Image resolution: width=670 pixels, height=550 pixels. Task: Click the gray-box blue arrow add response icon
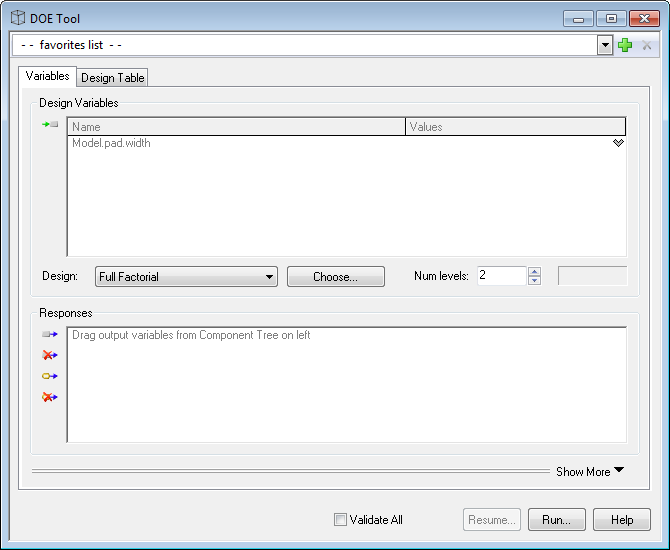[x=50, y=335]
